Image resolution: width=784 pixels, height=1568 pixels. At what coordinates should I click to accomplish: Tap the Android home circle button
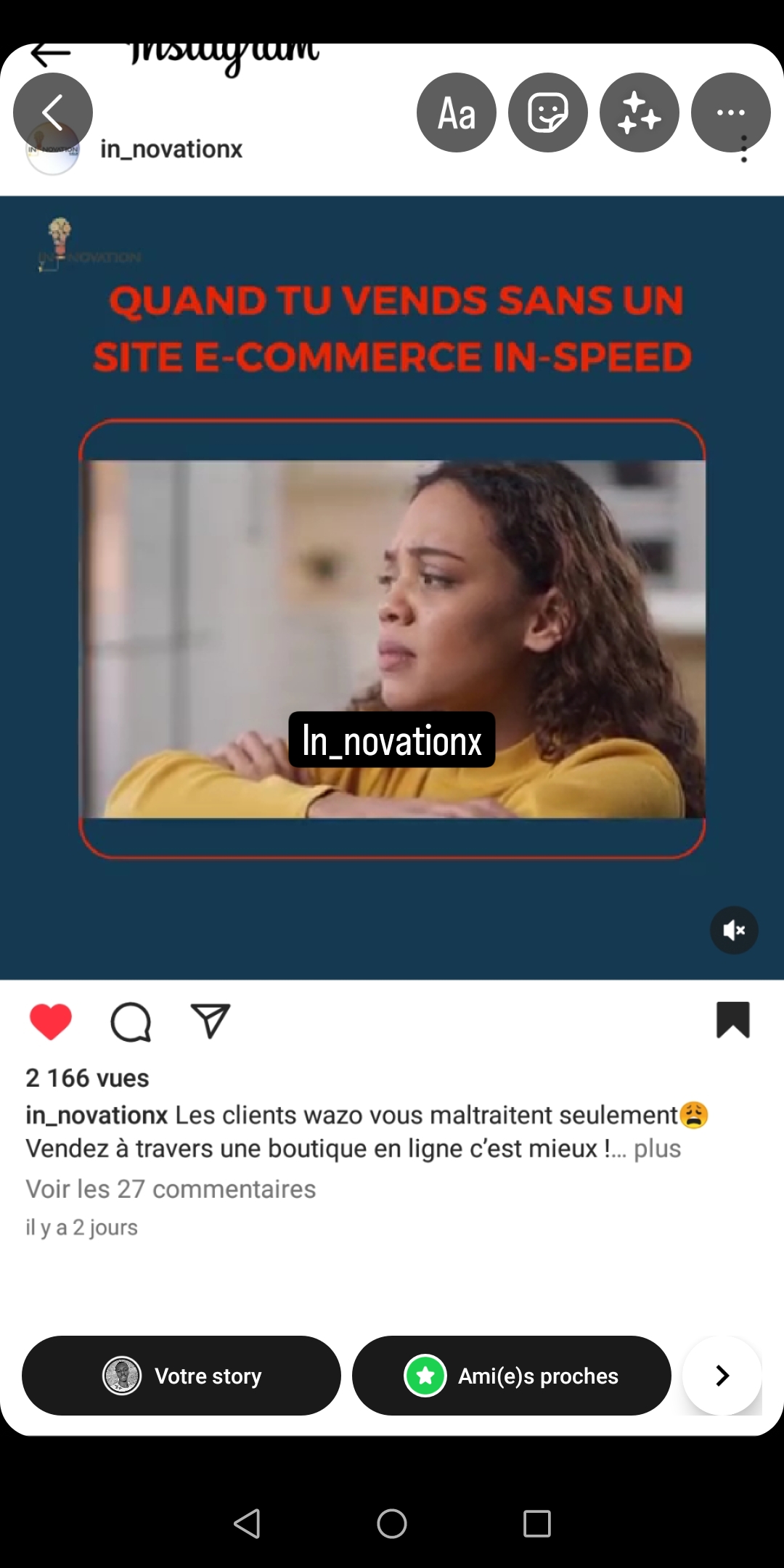coord(392,1524)
